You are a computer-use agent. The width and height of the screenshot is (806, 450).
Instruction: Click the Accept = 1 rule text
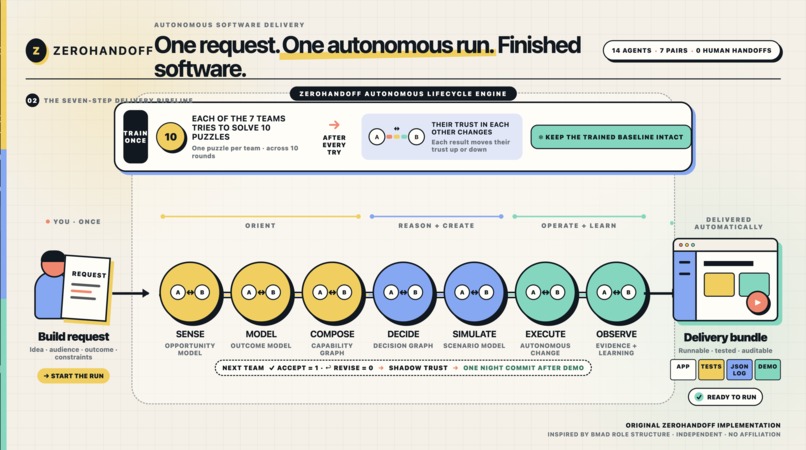click(x=292, y=368)
